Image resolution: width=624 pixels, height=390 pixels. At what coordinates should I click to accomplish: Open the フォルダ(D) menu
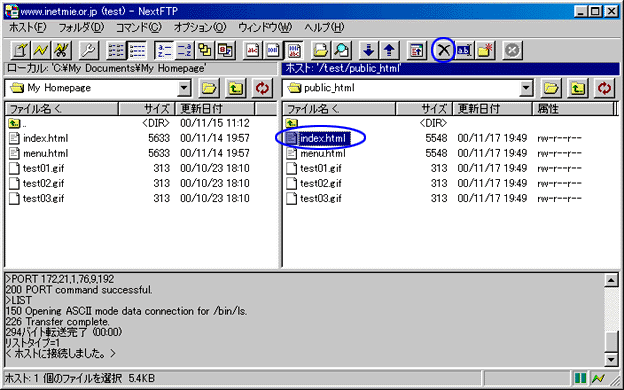[81, 27]
